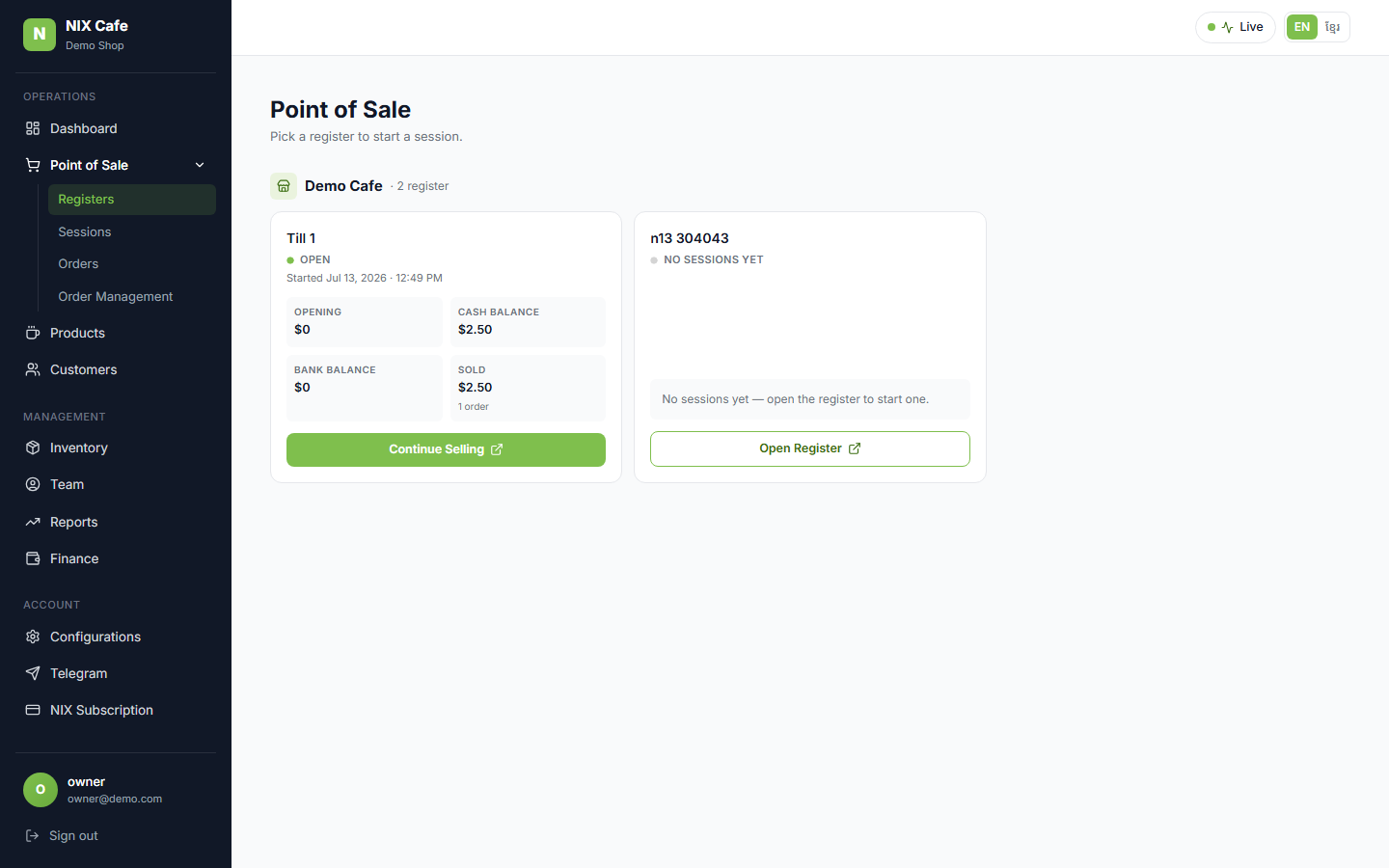Click the Demo Cafe store icon
The height and width of the screenshot is (868, 1389).
click(284, 186)
